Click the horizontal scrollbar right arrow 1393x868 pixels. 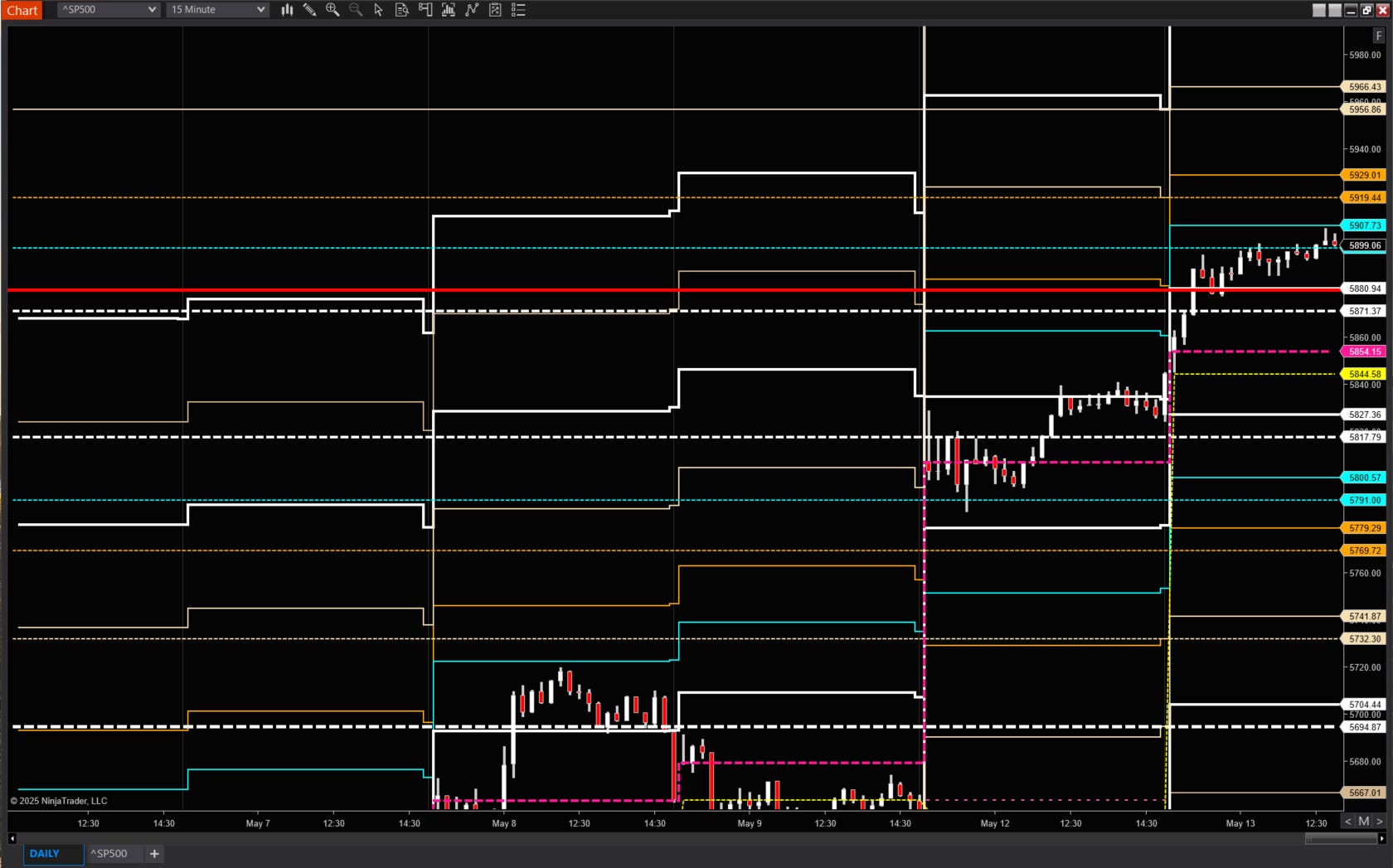(1381, 838)
